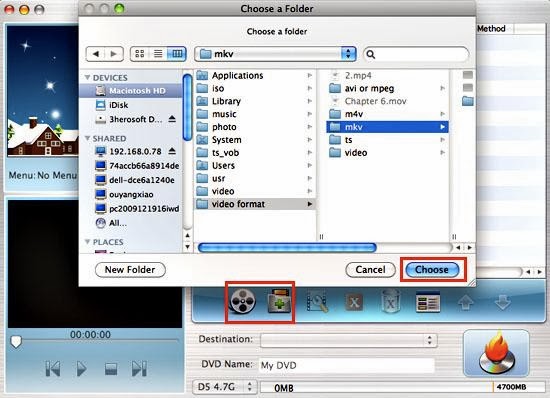Open the usr folder
This screenshot has width=550, height=398.
point(255,178)
